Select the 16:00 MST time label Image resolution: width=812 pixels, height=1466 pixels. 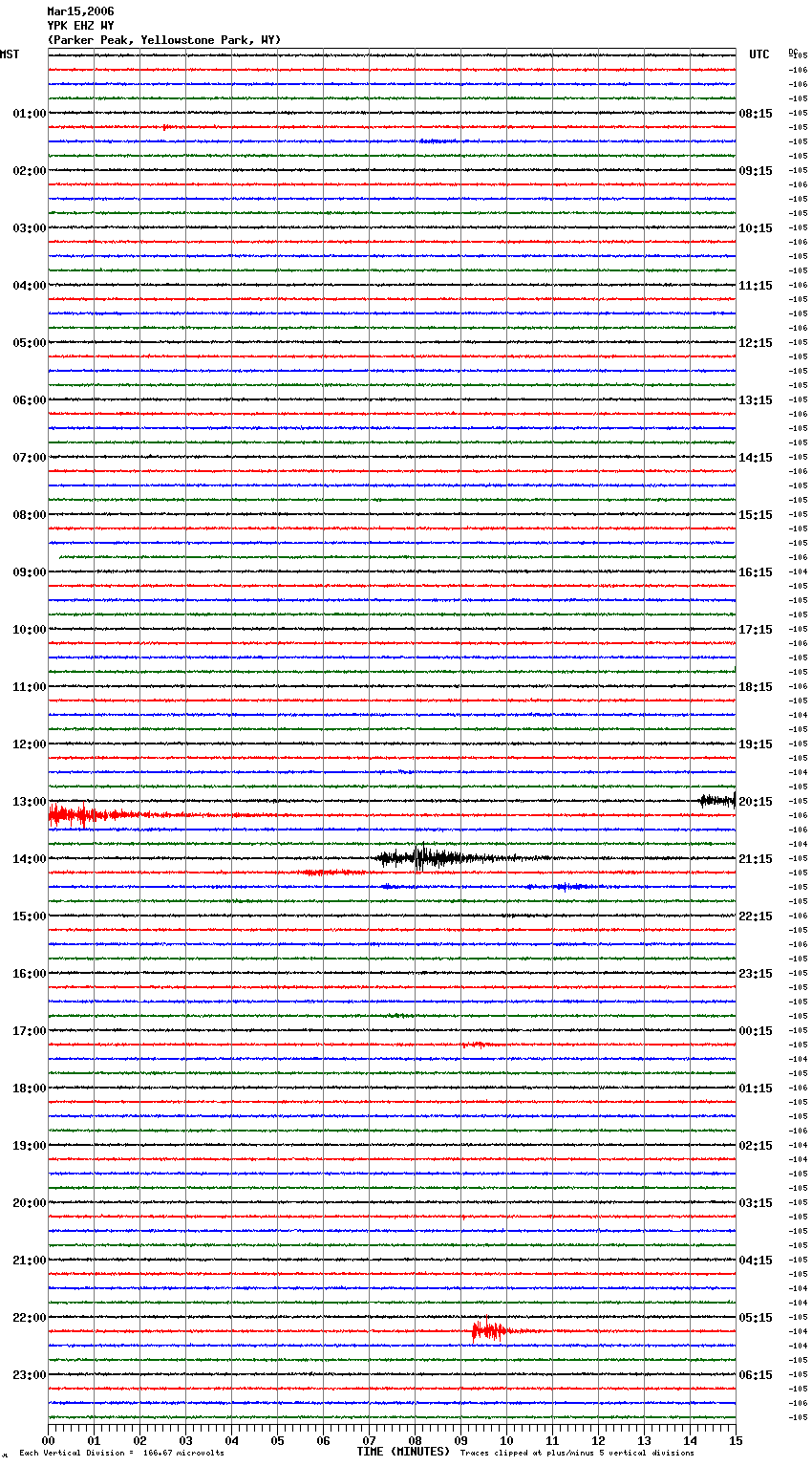click(30, 974)
